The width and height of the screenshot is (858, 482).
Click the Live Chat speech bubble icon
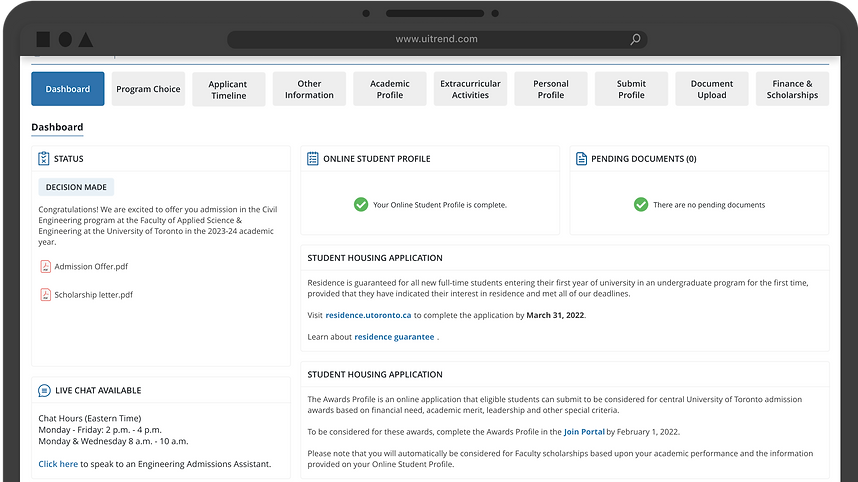click(44, 391)
